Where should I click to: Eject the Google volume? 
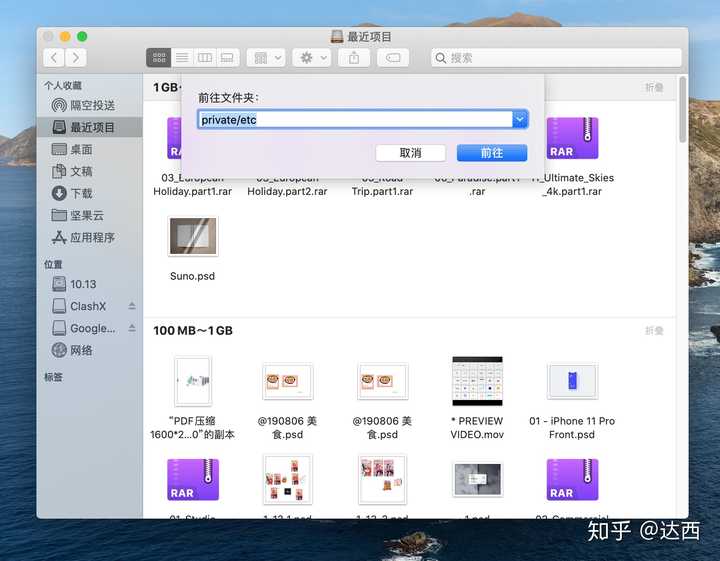tap(132, 328)
